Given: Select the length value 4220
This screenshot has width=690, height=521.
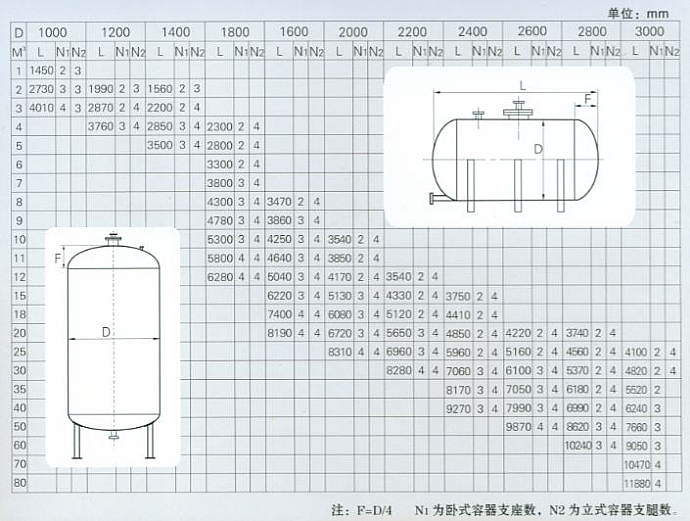Looking at the screenshot, I should point(518,333).
